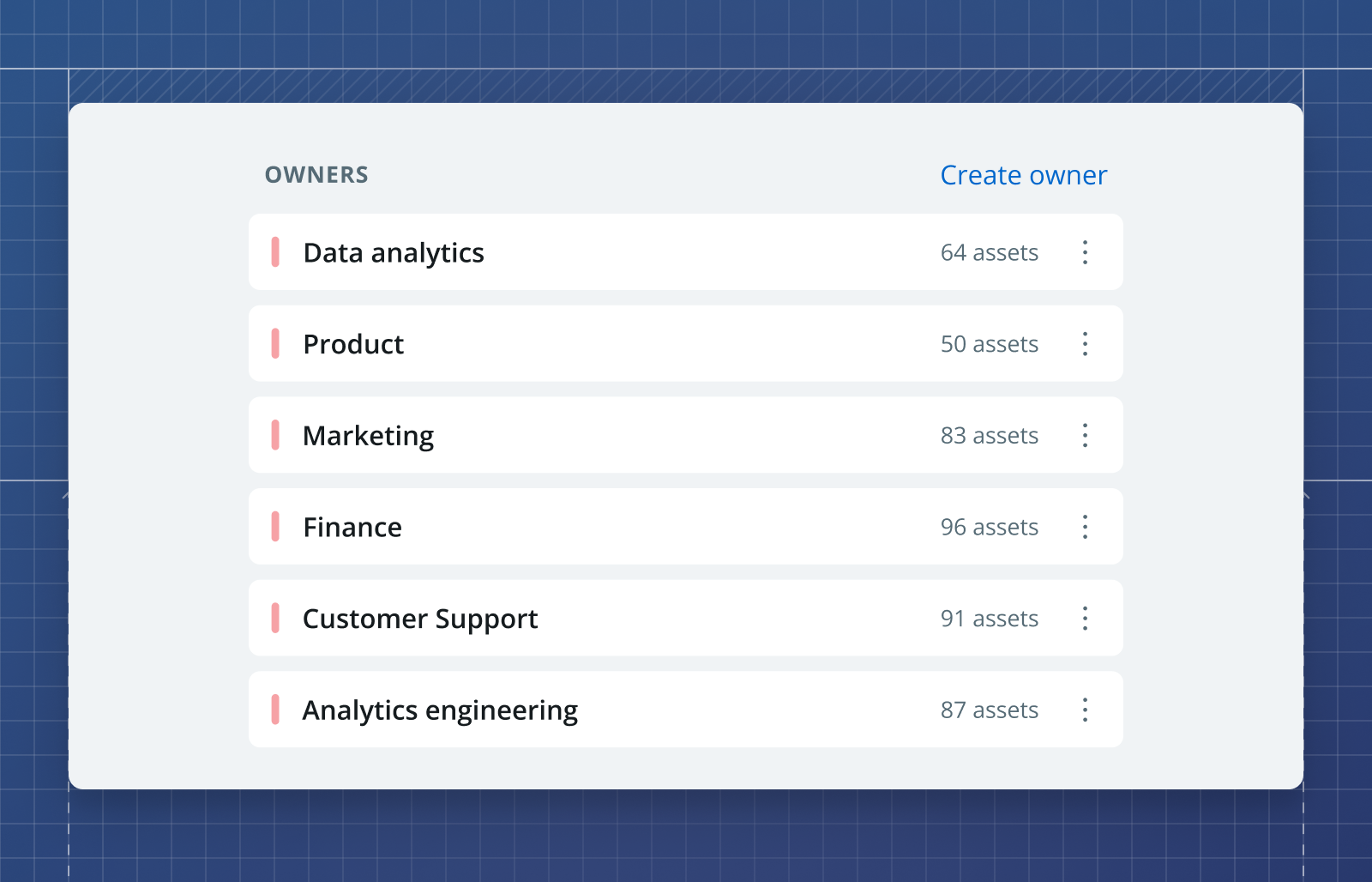Select the Data analytics owner row

click(686, 252)
